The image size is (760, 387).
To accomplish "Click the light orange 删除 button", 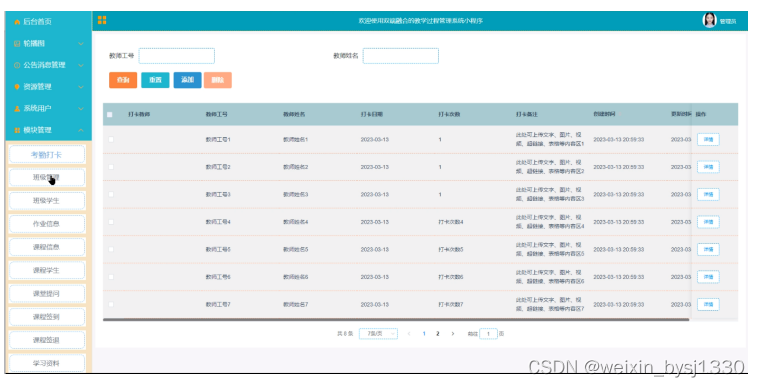I will pyautogui.click(x=218, y=80).
